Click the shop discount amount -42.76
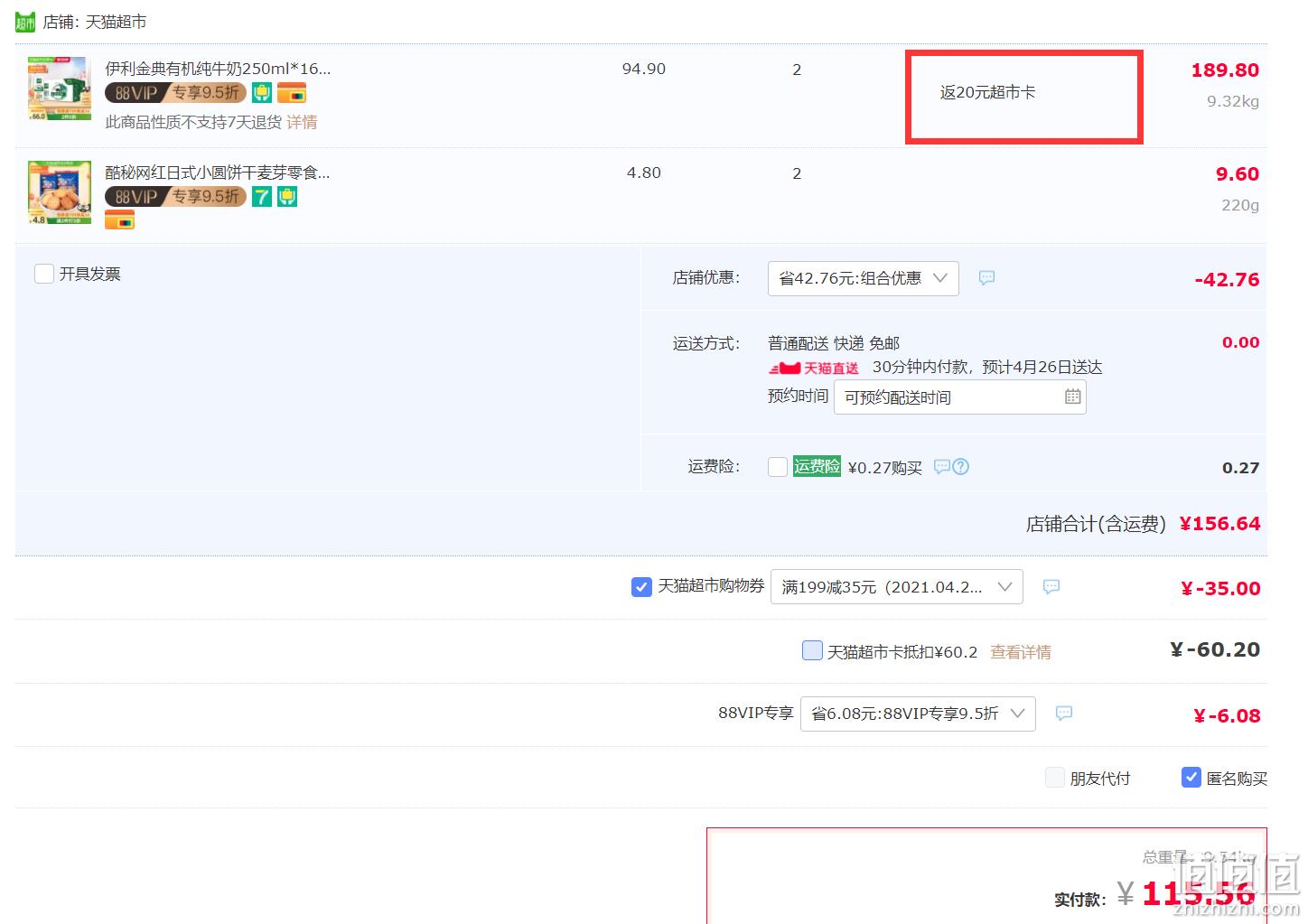The width and height of the screenshot is (1308, 924). (1227, 280)
